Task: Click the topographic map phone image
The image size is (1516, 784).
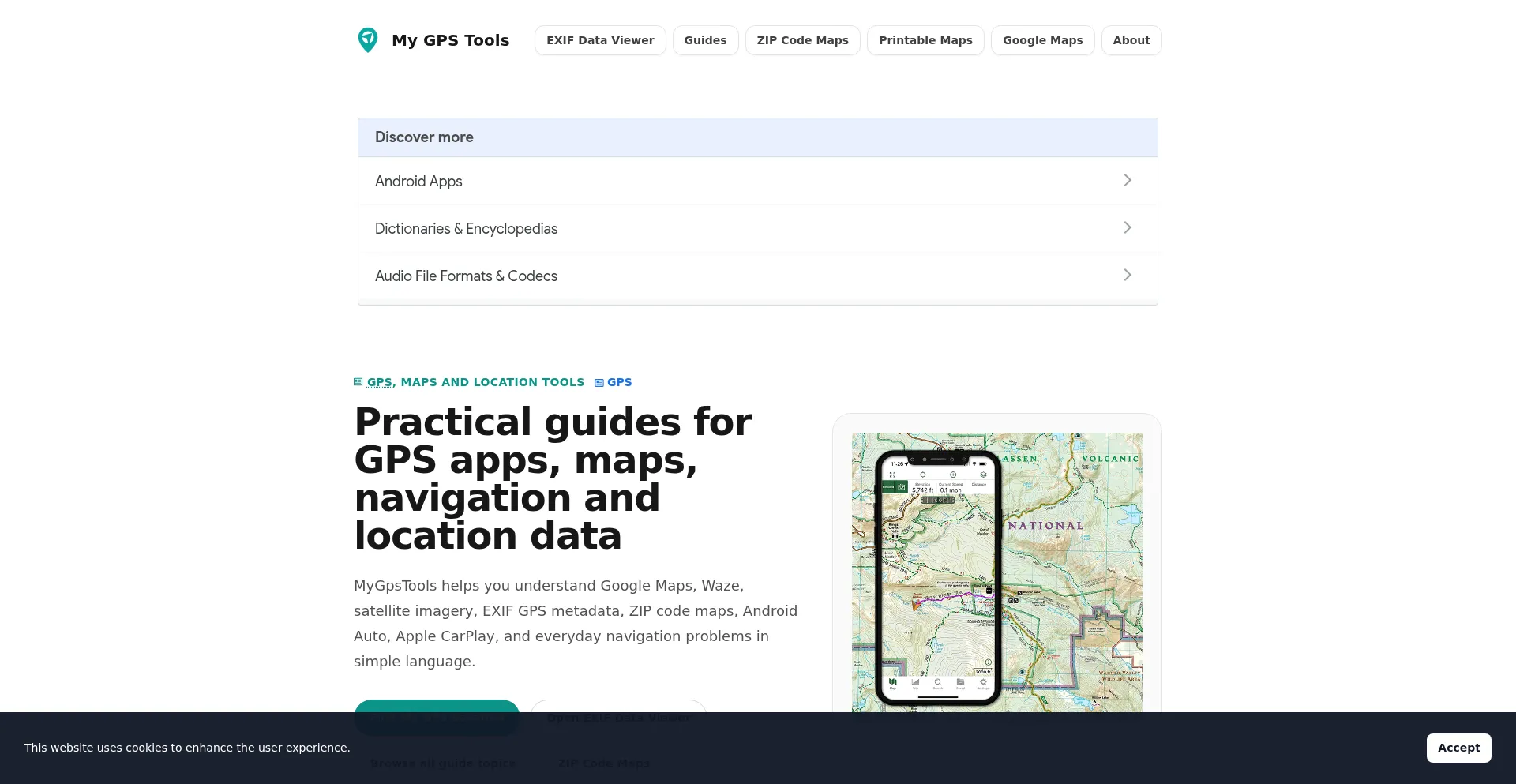Action: [996, 572]
